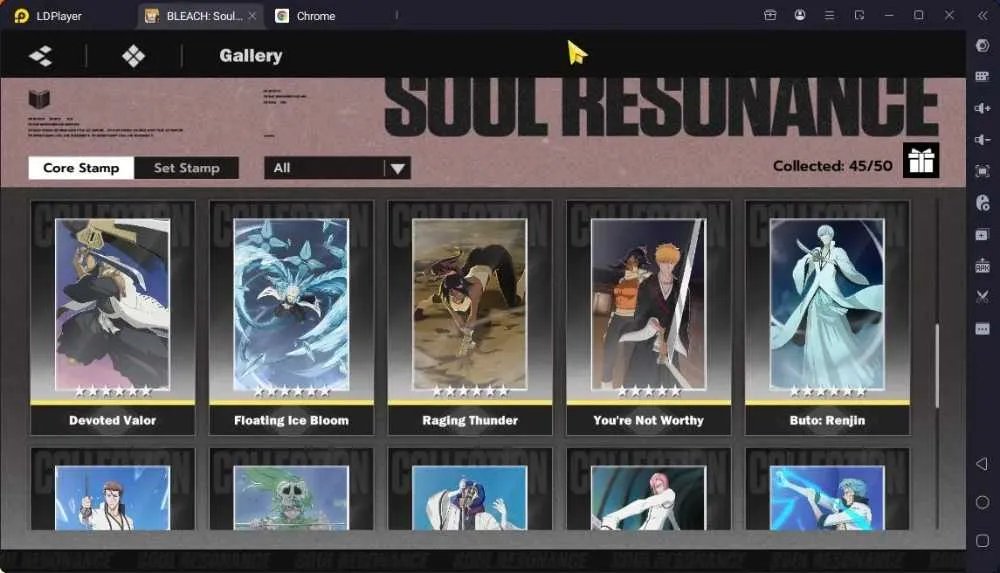Switch to the Set Stamp toggle
1000x573 pixels.
pos(186,168)
